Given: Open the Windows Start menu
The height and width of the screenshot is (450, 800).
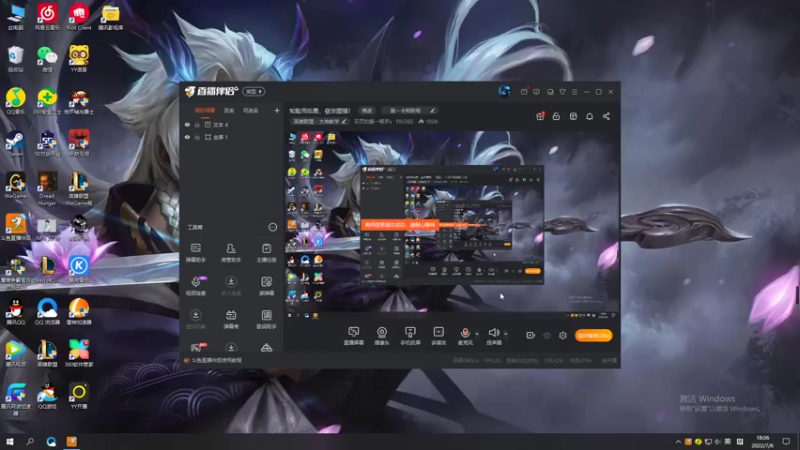Looking at the screenshot, I should tap(10, 441).
